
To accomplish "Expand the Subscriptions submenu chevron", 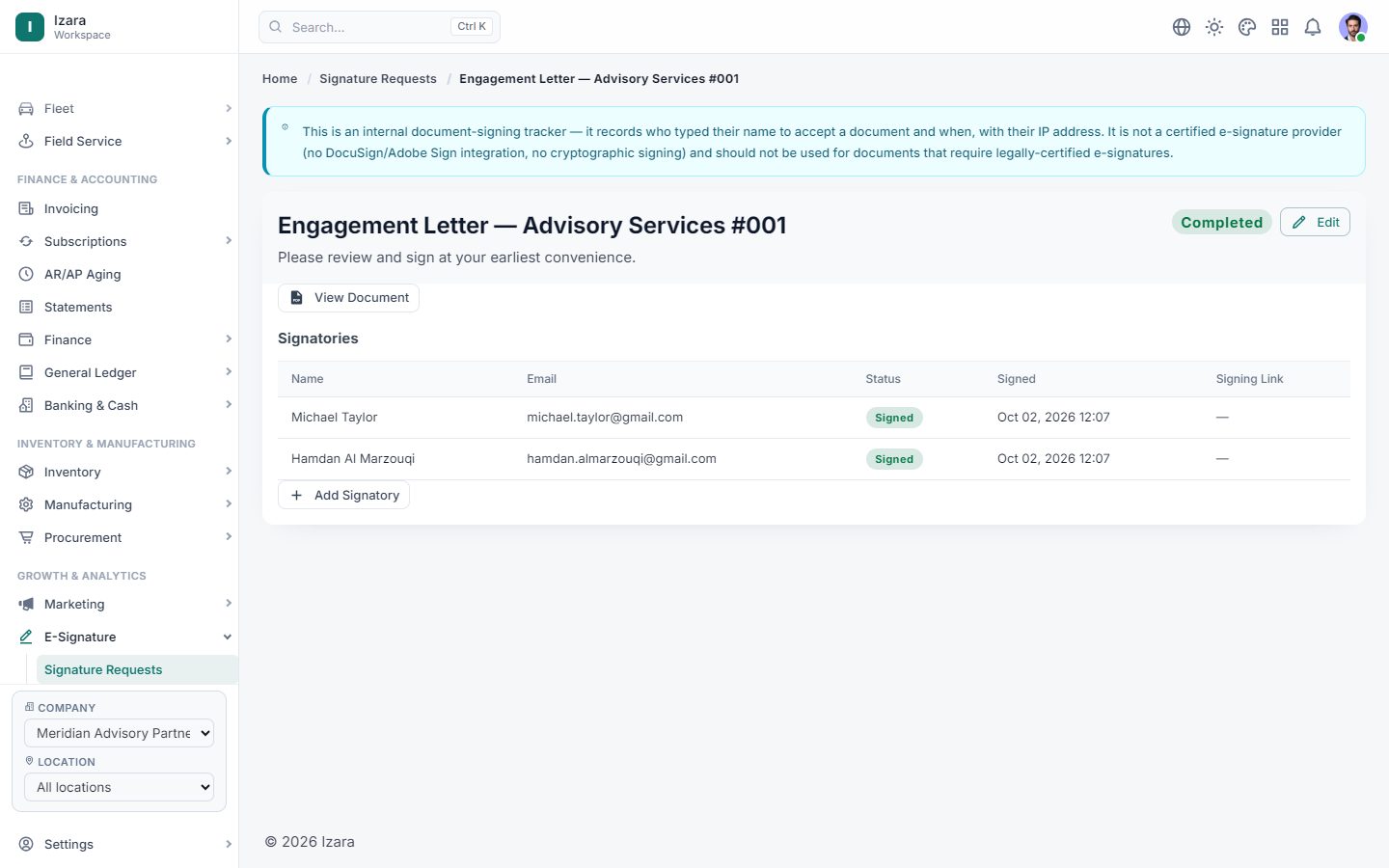I will pos(229,241).
